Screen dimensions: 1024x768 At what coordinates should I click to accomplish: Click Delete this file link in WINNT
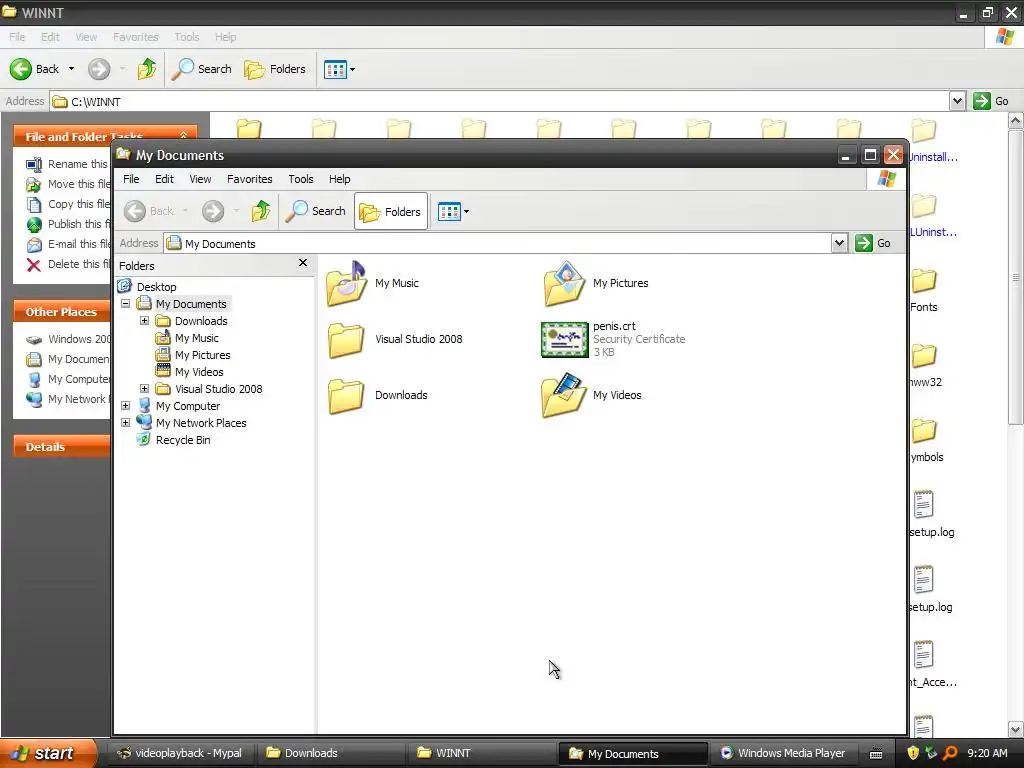(79, 264)
